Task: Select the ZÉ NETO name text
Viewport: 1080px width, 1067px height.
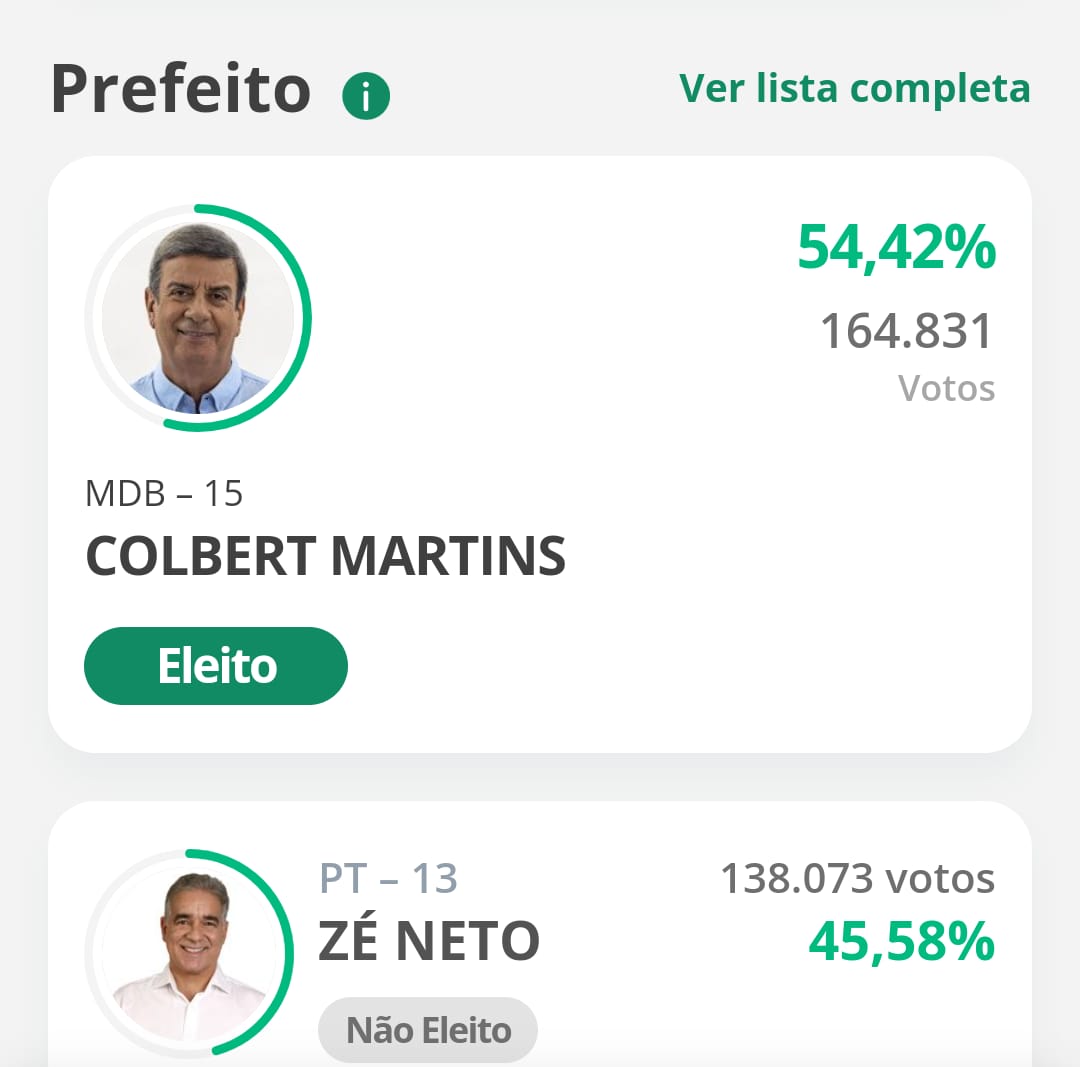Action: pyautogui.click(x=428, y=940)
